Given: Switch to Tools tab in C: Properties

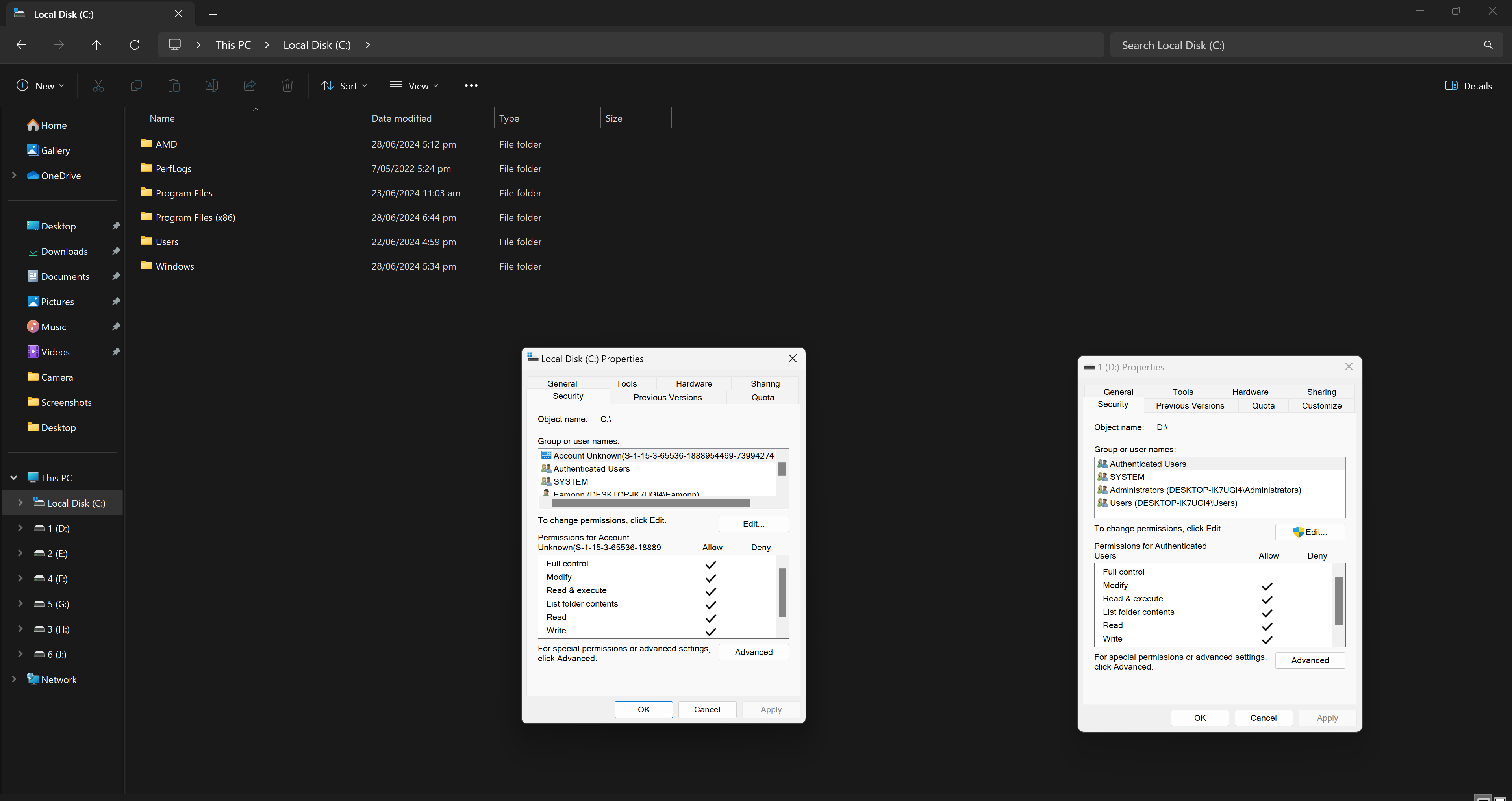Looking at the screenshot, I should 626,384.
